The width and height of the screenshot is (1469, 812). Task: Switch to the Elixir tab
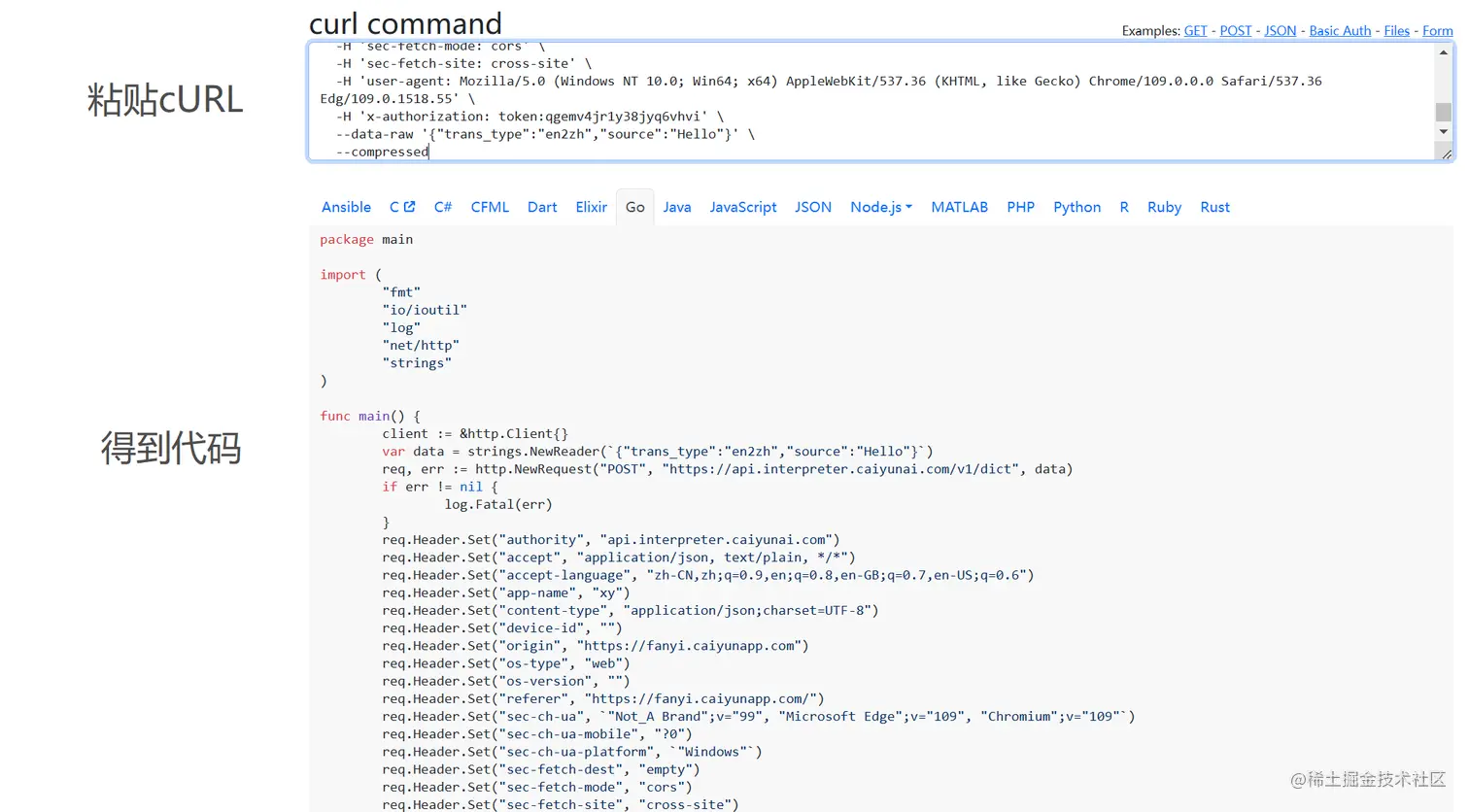(591, 207)
